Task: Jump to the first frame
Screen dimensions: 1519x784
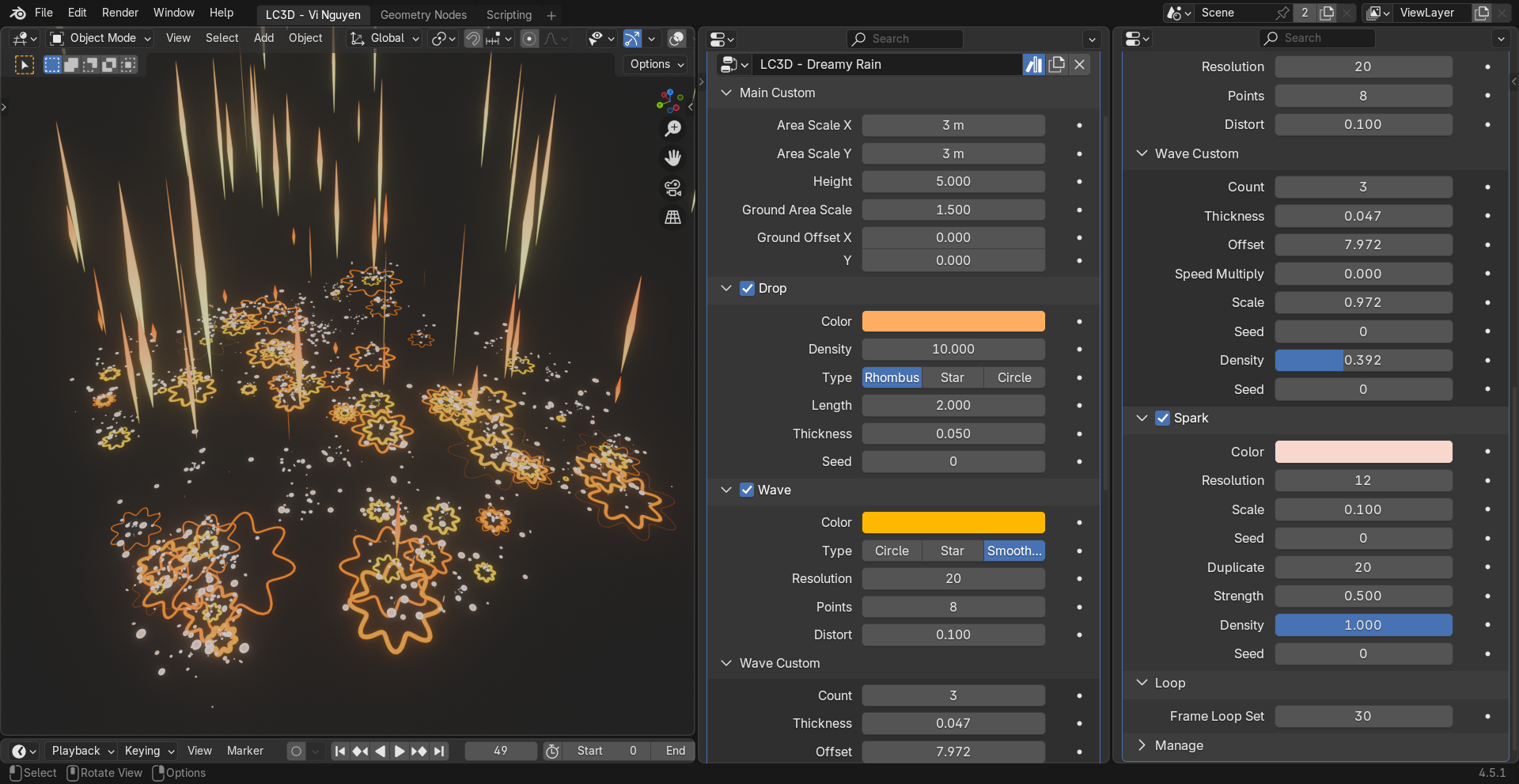Action: (x=340, y=751)
